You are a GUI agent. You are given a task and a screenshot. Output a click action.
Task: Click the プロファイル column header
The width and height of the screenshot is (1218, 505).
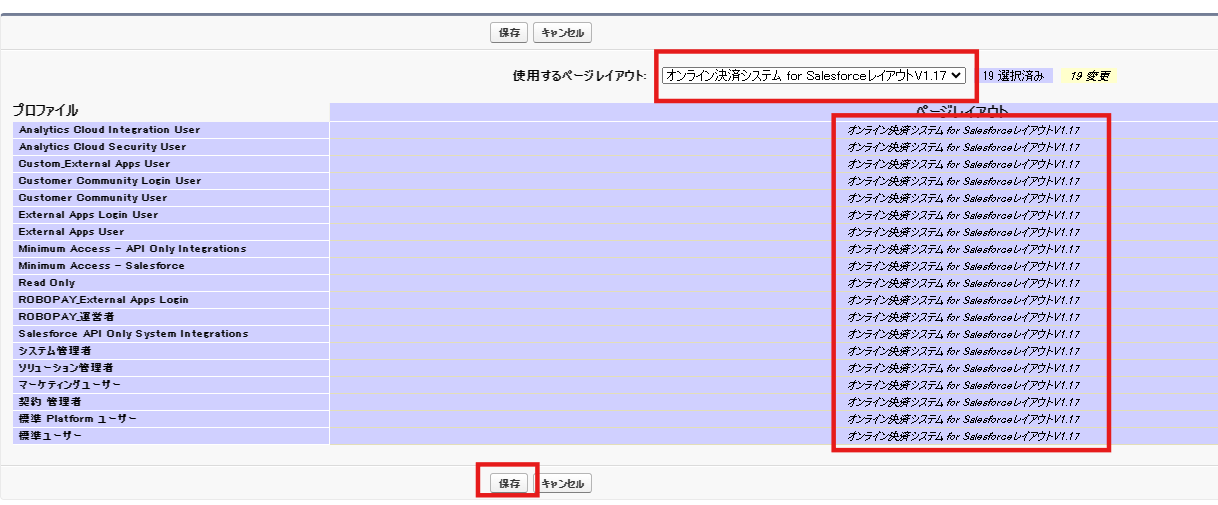pos(45,111)
